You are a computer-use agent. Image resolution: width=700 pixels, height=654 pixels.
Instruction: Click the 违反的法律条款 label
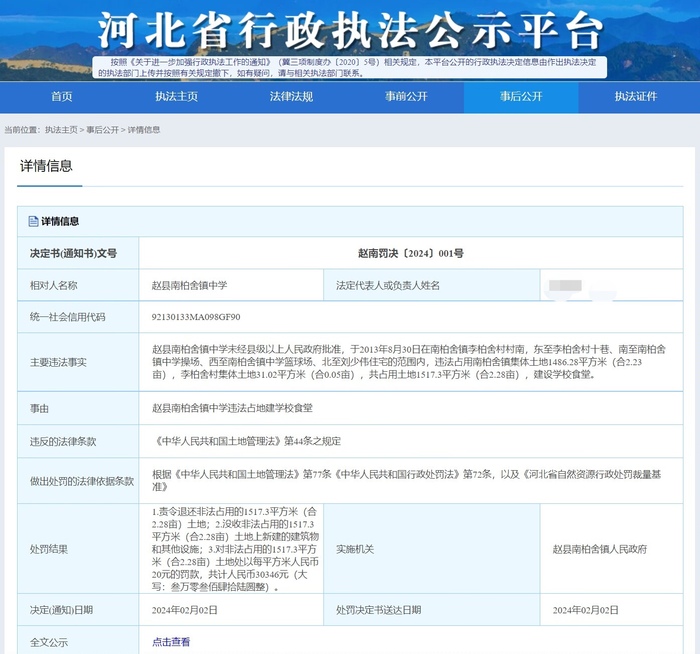click(63, 442)
